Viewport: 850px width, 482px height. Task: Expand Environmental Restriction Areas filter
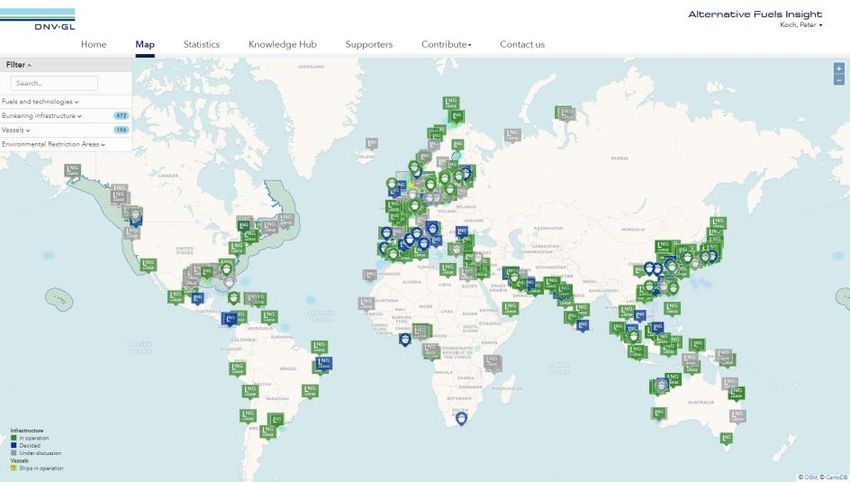click(54, 144)
